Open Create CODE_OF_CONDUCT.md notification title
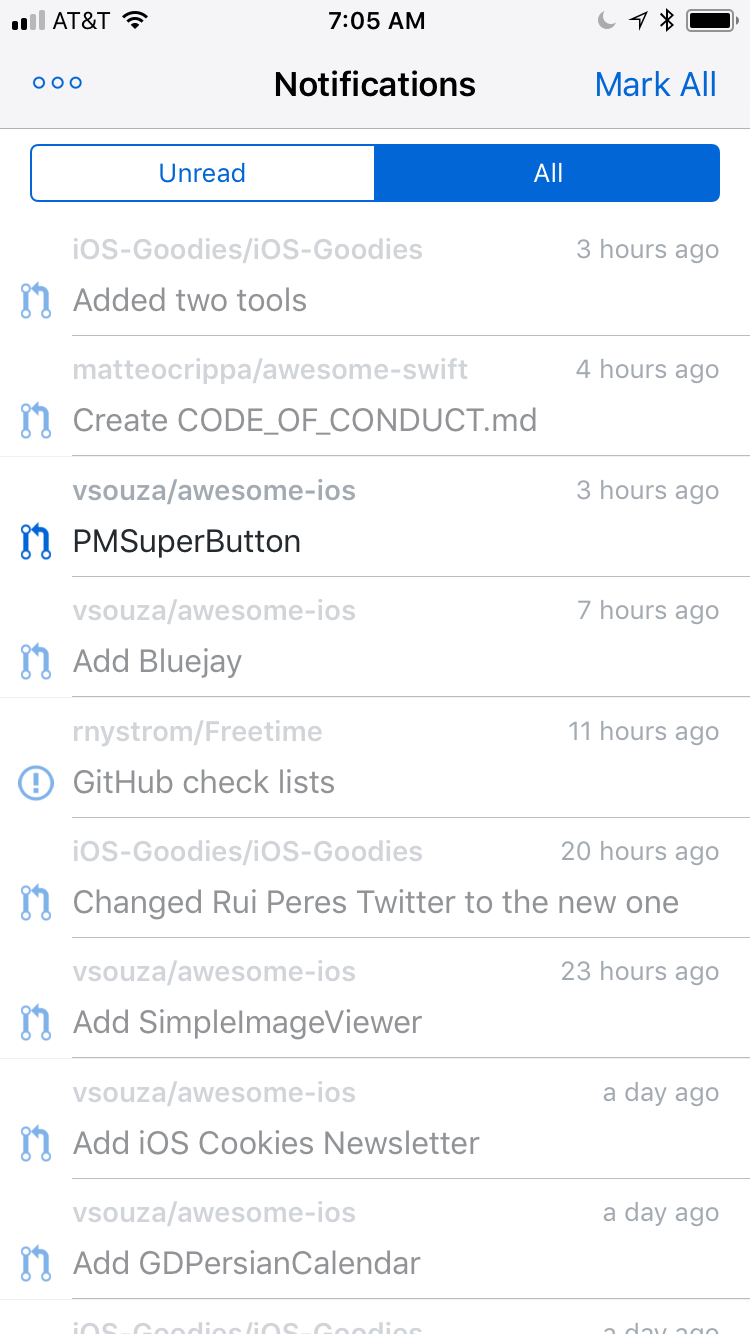 click(305, 421)
